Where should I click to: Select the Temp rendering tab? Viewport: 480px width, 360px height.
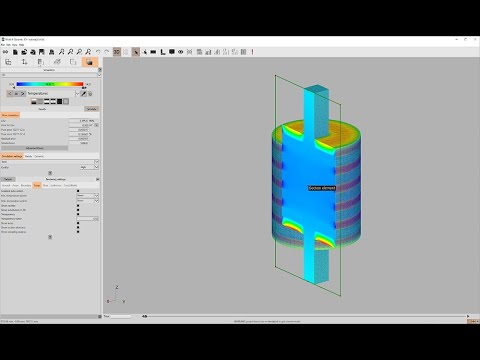tap(37, 185)
